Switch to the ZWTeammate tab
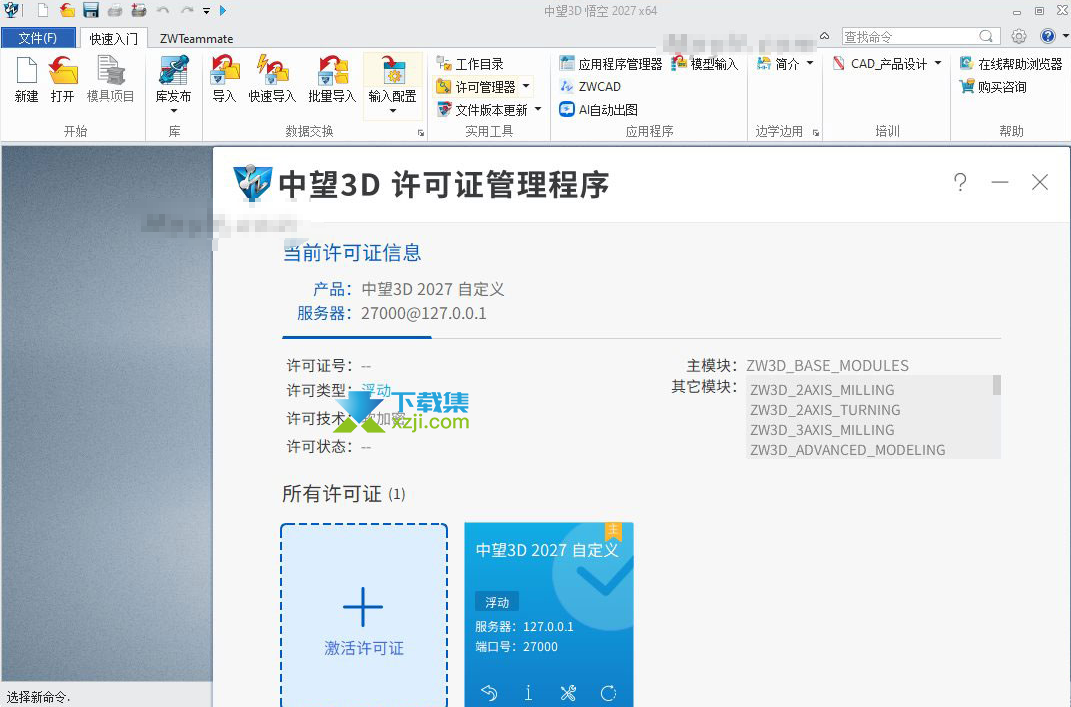This screenshot has height=707, width=1071. pyautogui.click(x=197, y=39)
